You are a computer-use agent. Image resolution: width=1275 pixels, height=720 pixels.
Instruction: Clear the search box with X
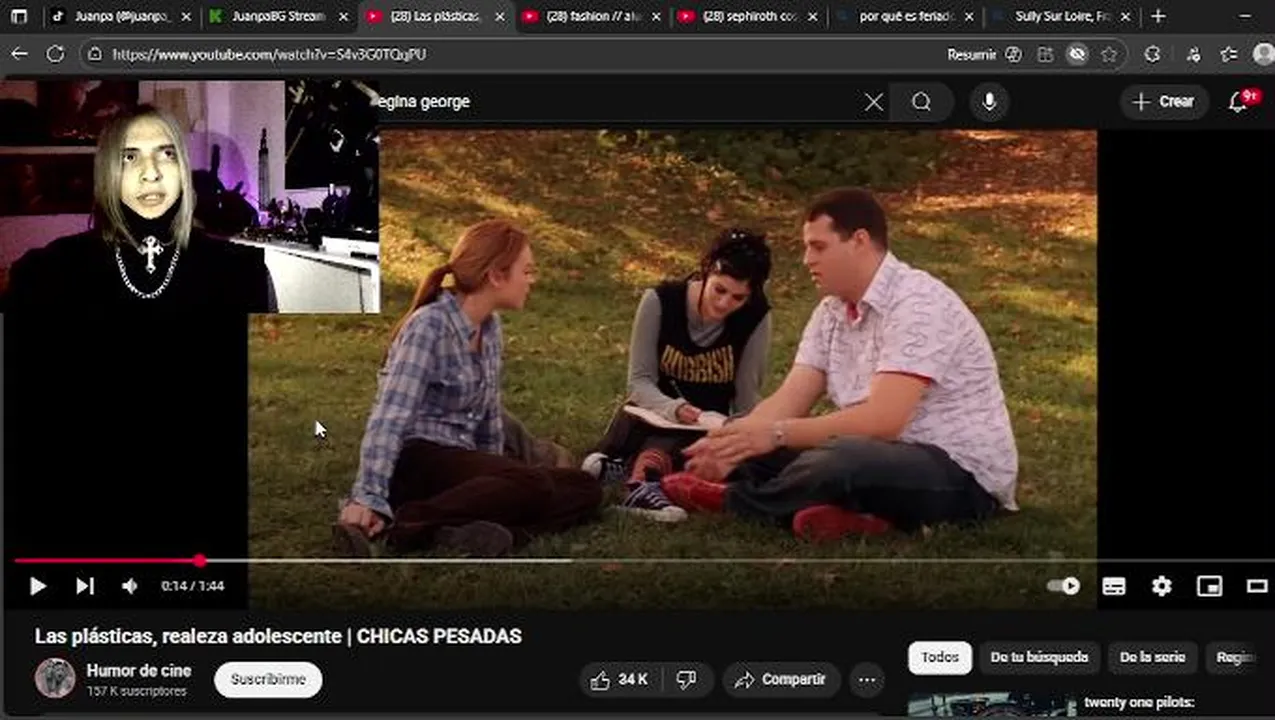[x=874, y=102]
